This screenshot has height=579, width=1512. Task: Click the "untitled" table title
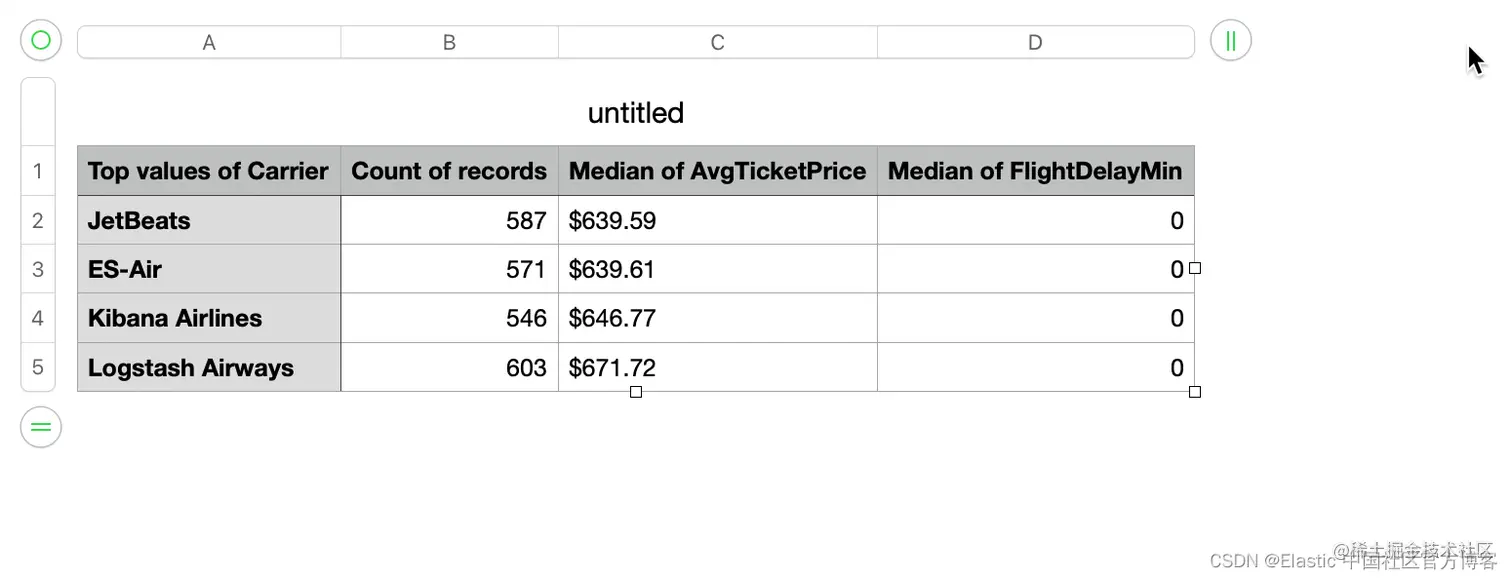636,113
